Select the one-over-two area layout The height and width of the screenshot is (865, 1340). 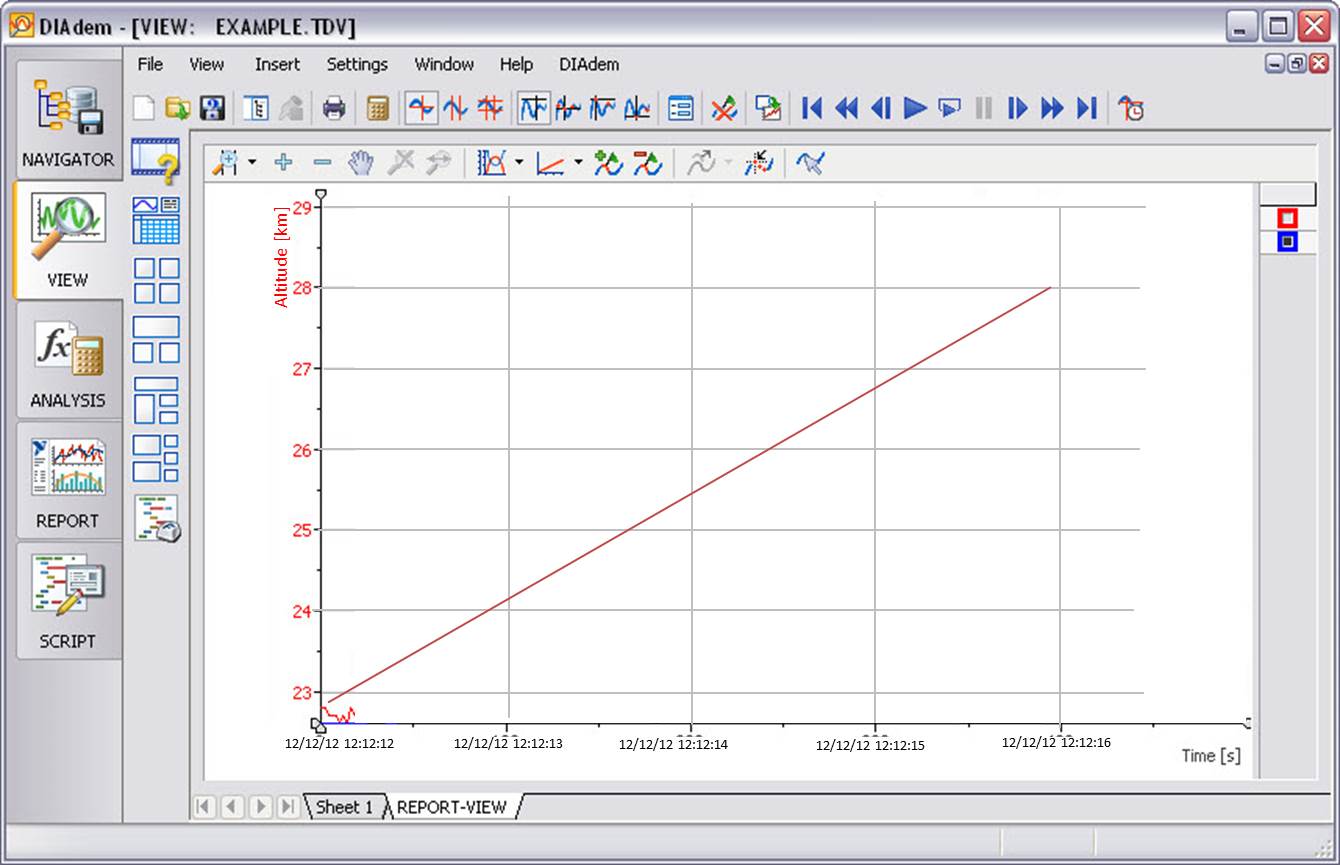156,340
